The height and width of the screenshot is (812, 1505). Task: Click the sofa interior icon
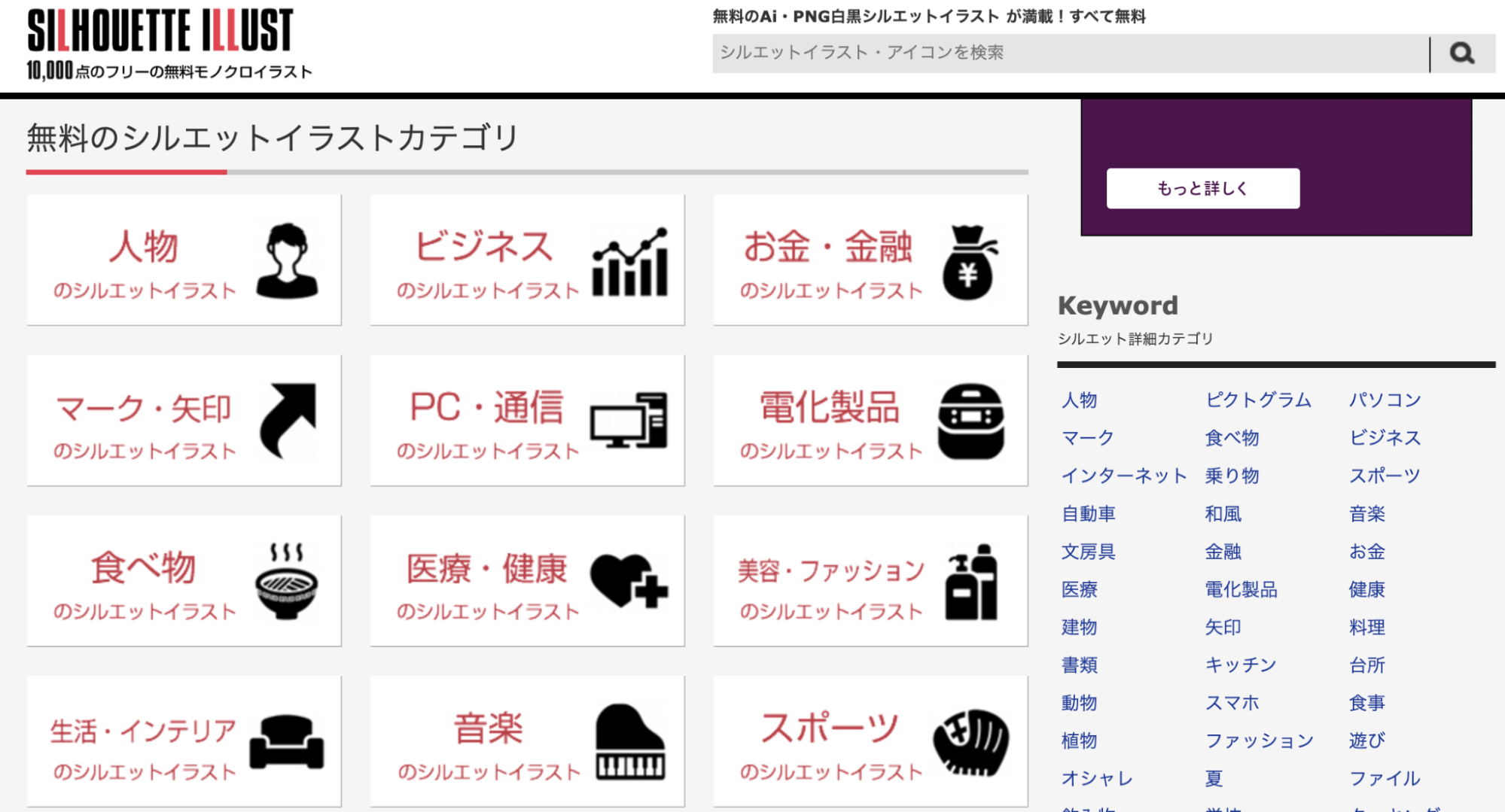(x=287, y=741)
